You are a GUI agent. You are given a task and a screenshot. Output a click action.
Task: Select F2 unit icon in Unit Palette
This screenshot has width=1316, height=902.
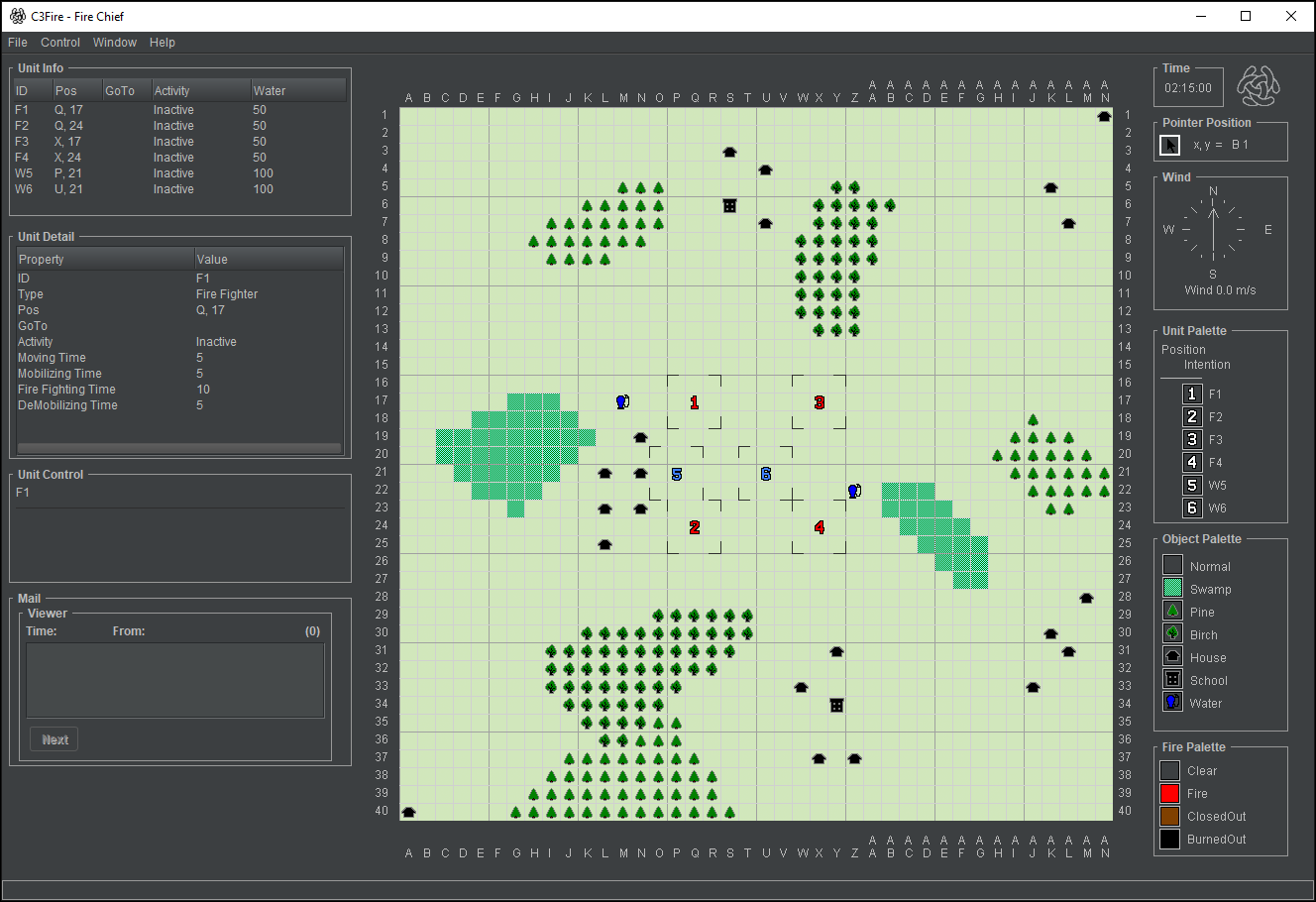click(1192, 416)
